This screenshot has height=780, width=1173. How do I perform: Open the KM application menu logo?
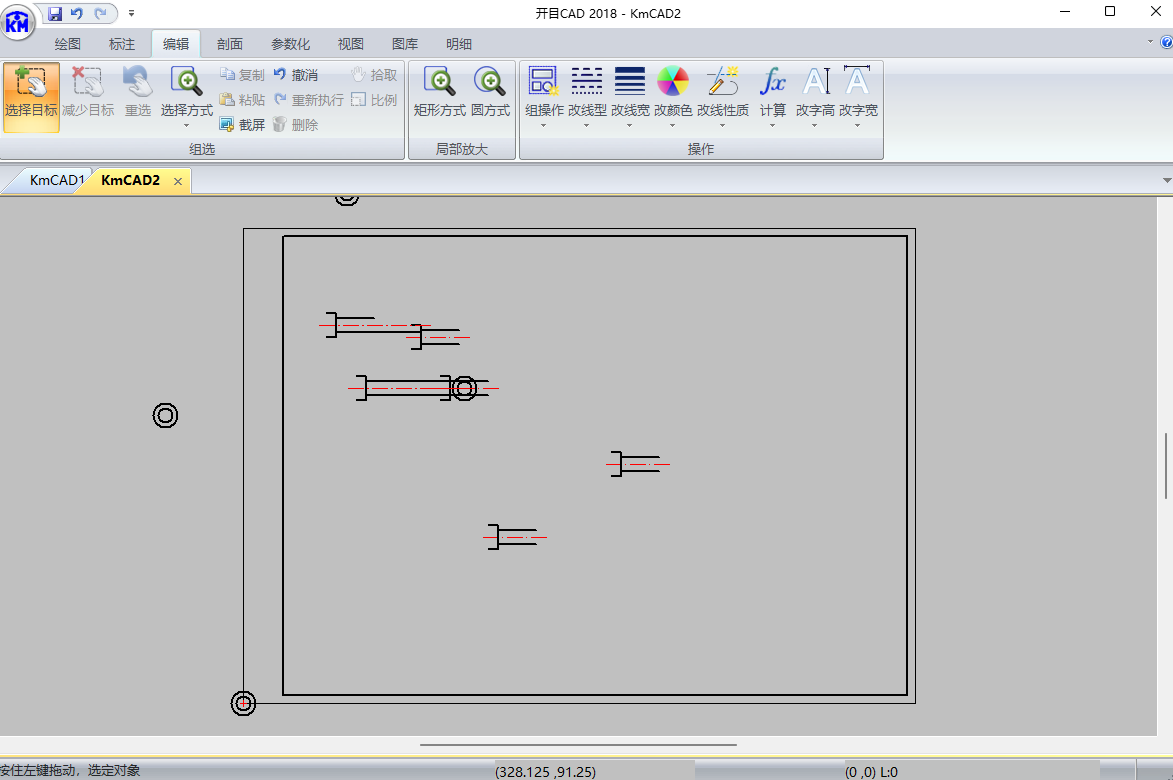coord(17,22)
